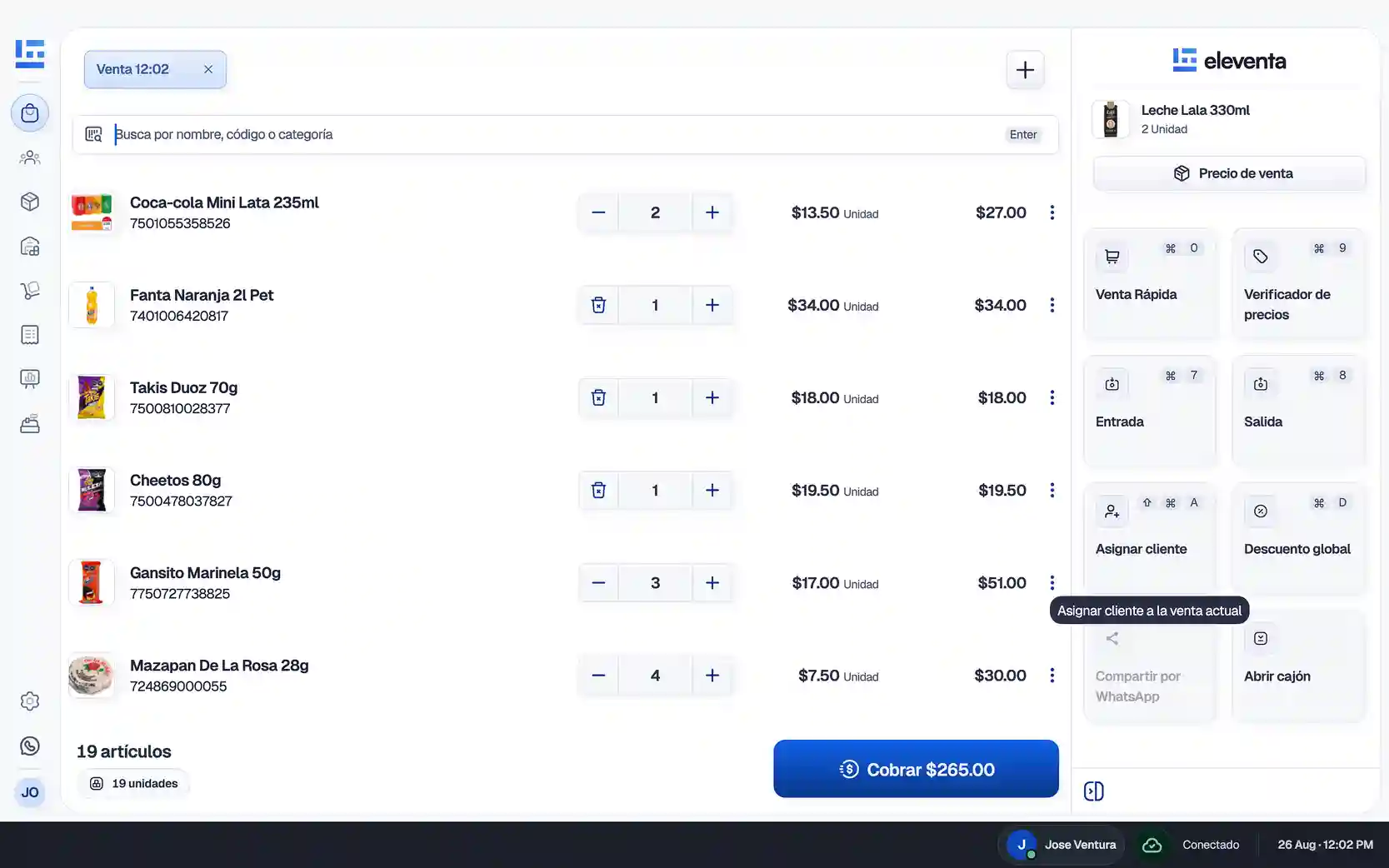Open three-dot menu for Mazapan De La Rosa
Image resolution: width=1389 pixels, height=868 pixels.
[1052, 675]
